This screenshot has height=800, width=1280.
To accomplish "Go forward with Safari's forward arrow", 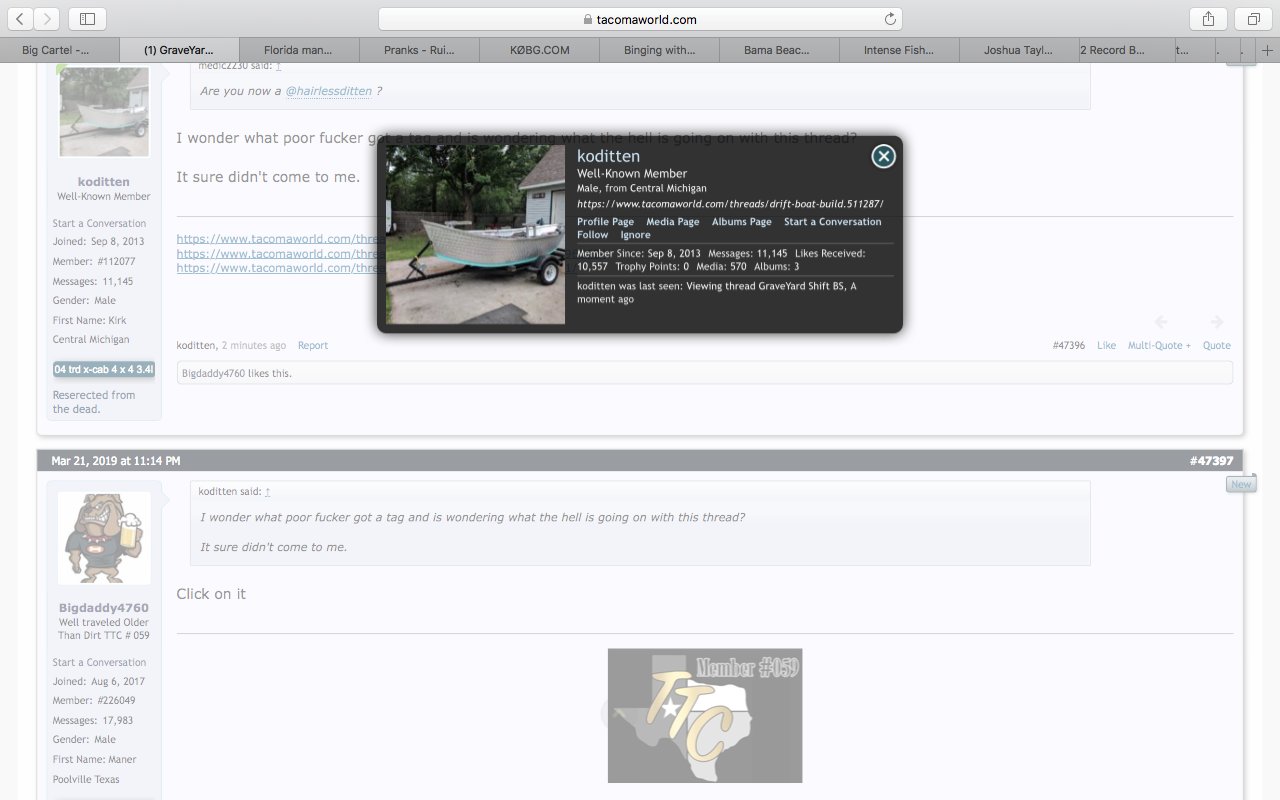I will pyautogui.click(x=47, y=19).
